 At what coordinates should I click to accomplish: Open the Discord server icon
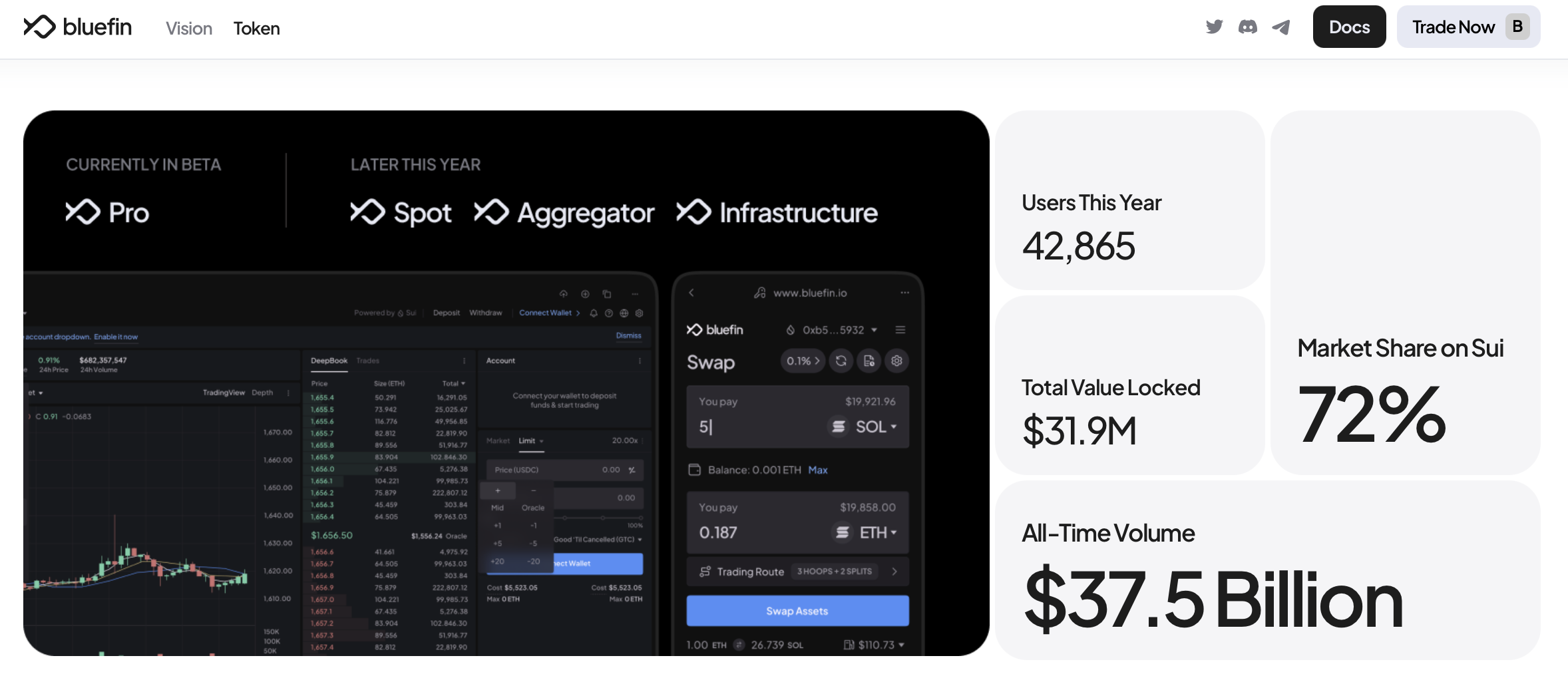pos(1247,27)
